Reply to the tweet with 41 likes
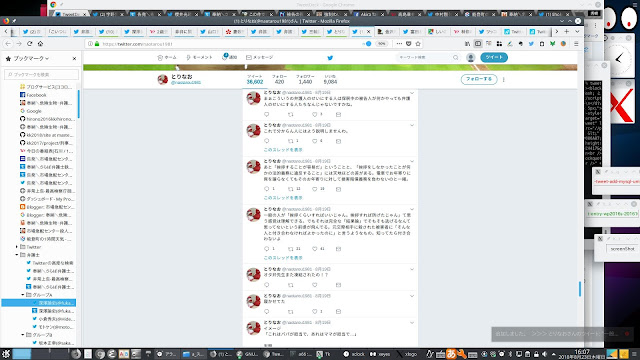 [x=267, y=249]
